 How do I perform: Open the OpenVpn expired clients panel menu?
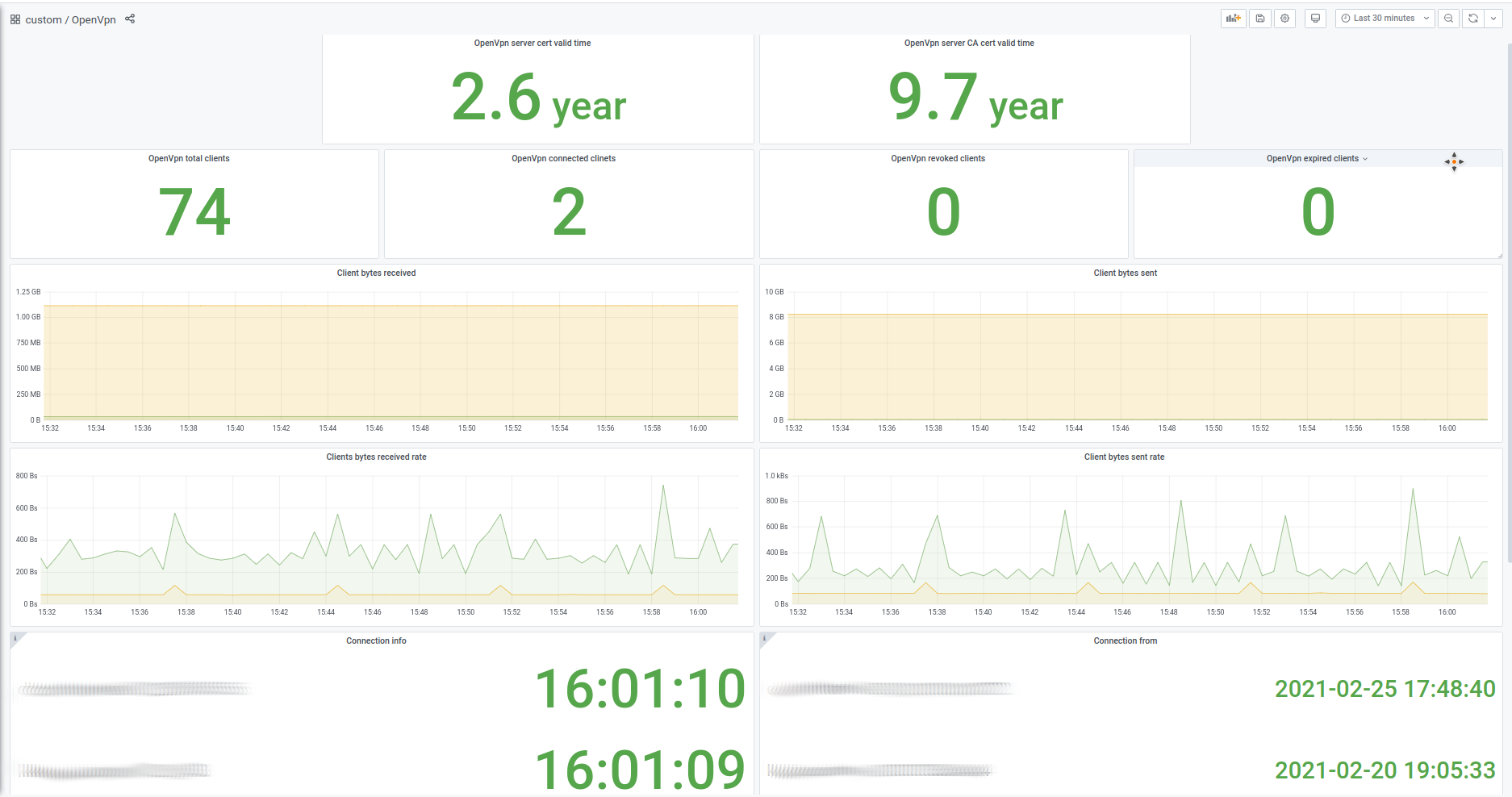[1317, 159]
